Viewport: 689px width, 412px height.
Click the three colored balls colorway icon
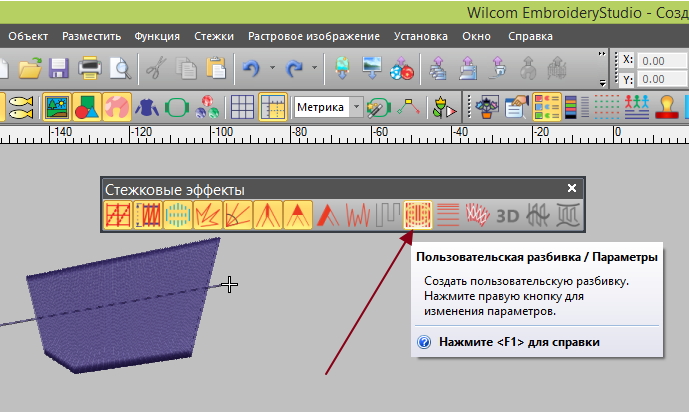tap(207, 107)
